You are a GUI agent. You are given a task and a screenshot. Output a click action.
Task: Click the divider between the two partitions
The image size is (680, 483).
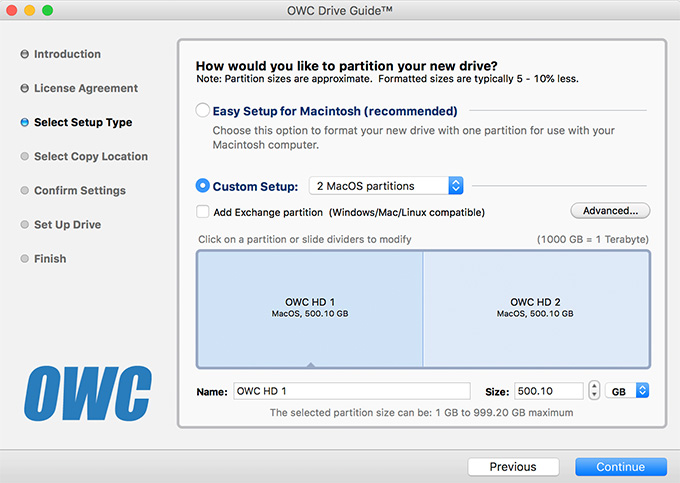click(x=423, y=309)
